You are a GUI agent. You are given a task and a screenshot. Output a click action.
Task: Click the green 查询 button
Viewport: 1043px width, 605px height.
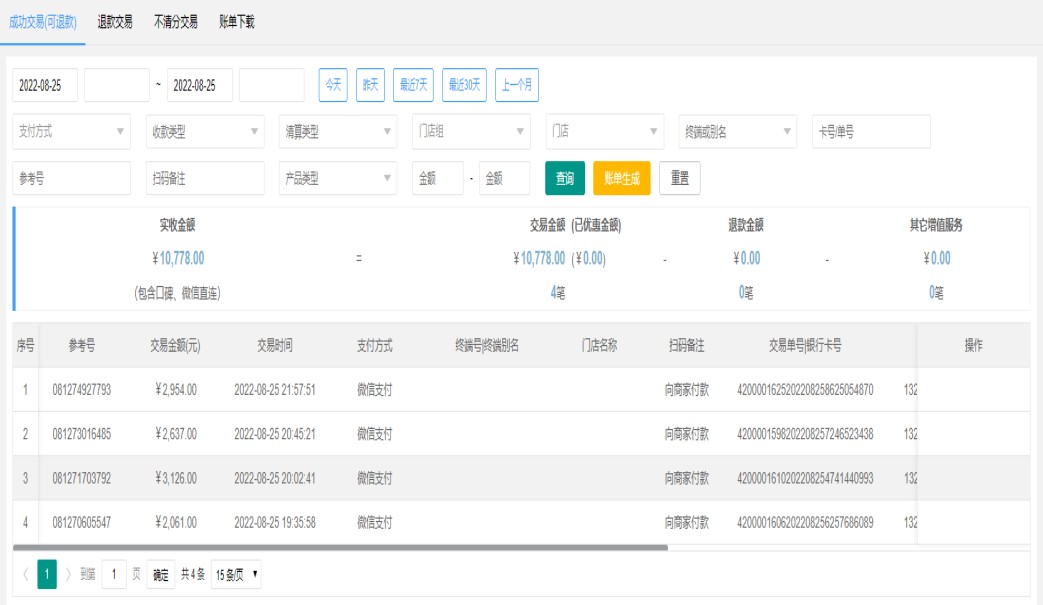click(565, 178)
